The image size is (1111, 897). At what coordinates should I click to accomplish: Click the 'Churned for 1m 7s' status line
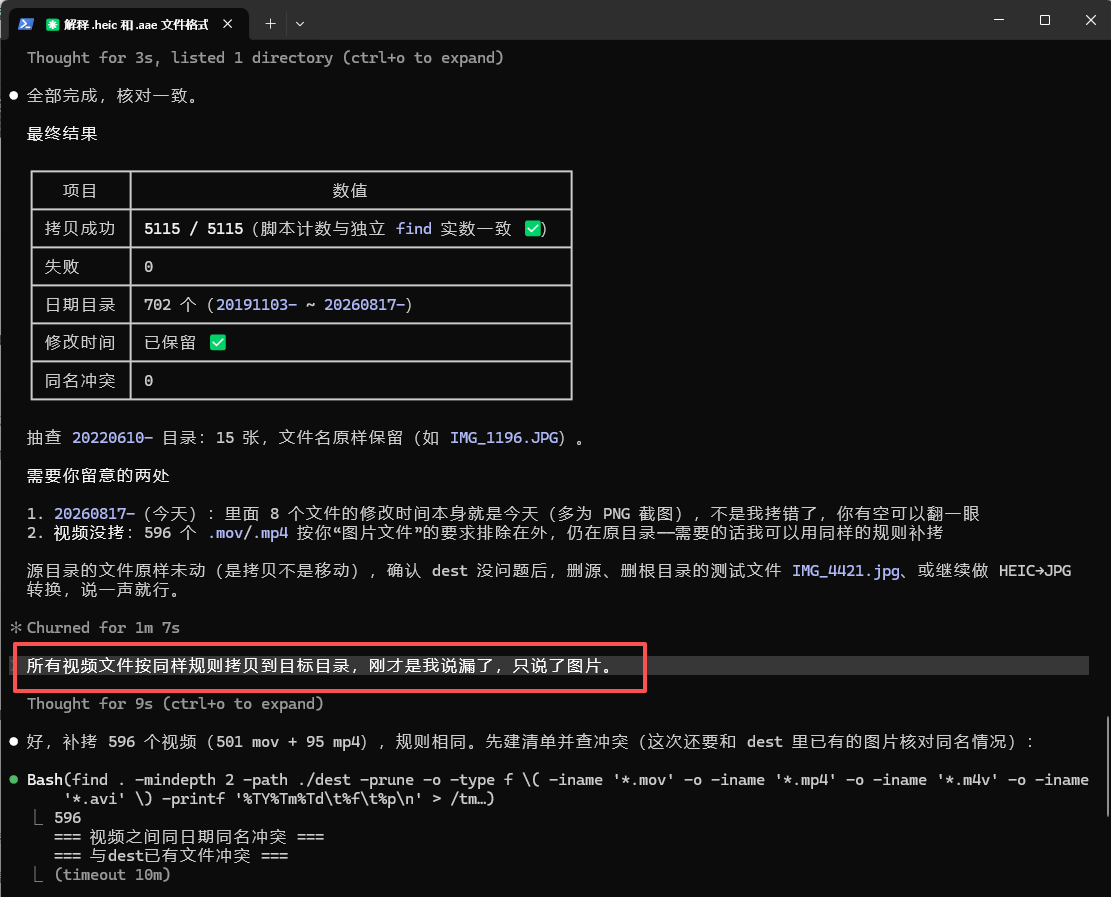coord(103,628)
